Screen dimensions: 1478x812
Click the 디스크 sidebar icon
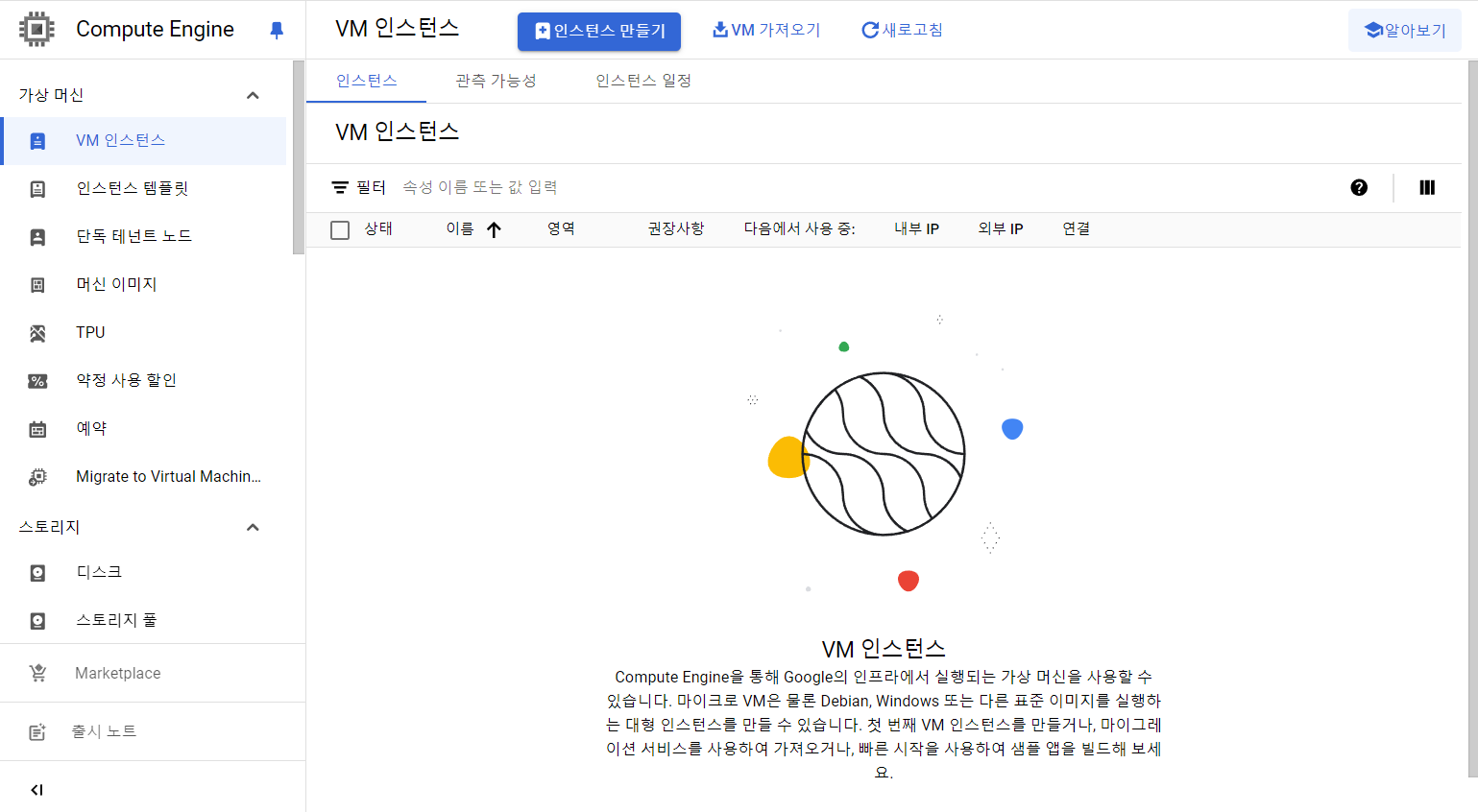pos(37,573)
